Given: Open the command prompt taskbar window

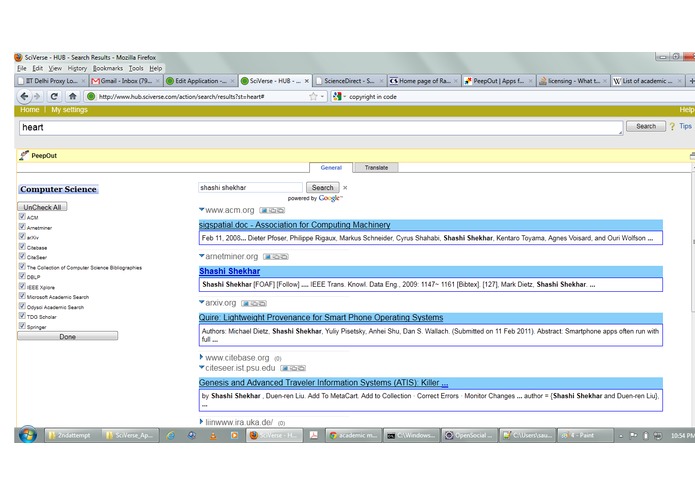Looking at the screenshot, I should pos(412,436).
